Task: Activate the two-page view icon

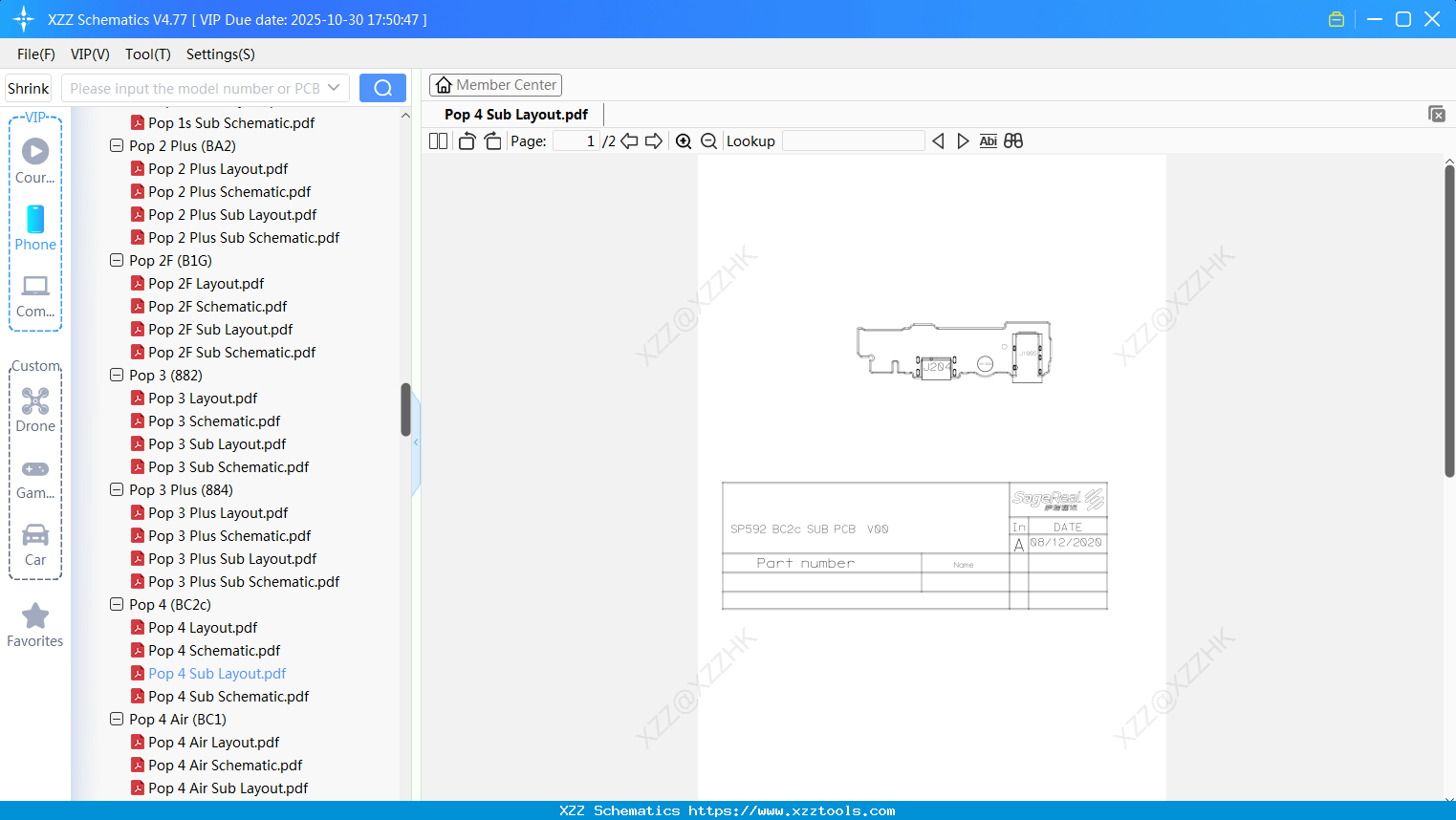Action: (437, 140)
